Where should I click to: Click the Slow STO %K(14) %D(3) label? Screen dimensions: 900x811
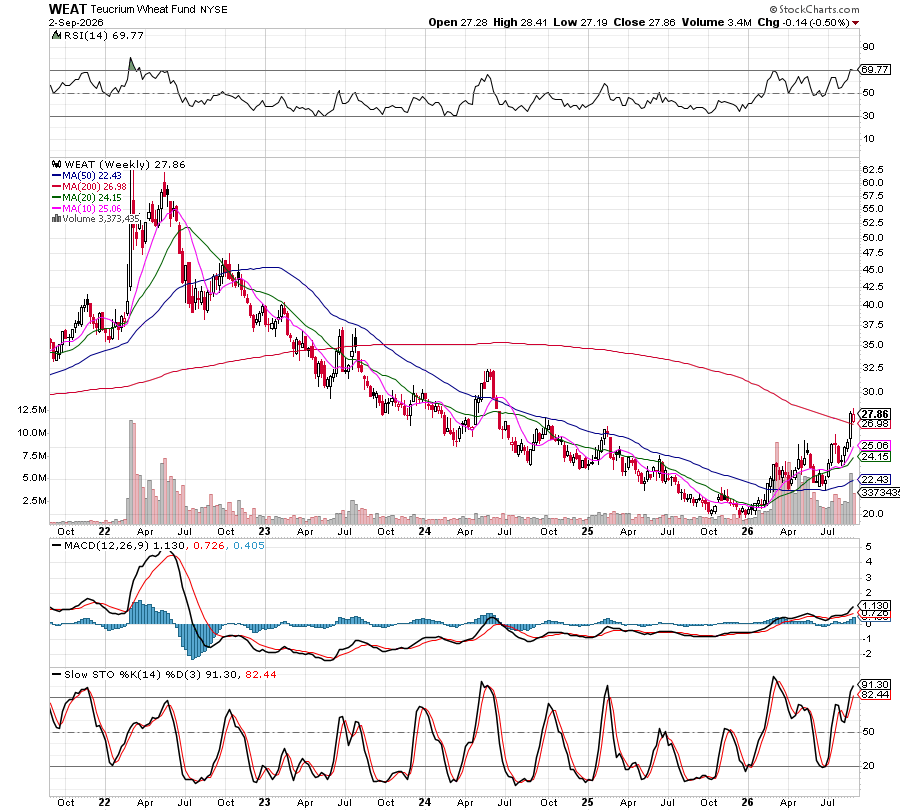(133, 674)
